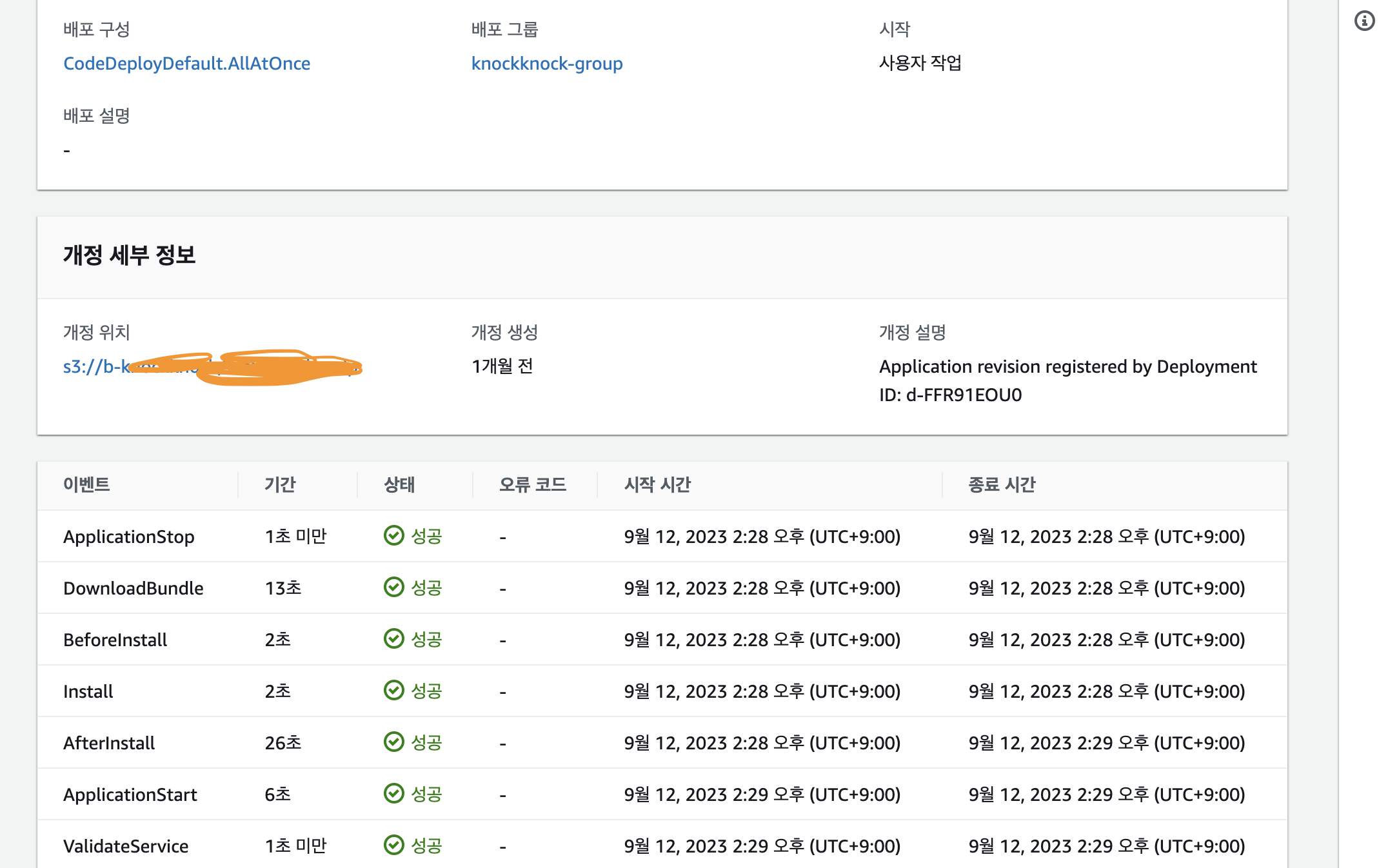Viewport: 1379px width, 868px height.
Task: Click the 이벤트 column header
Action: (86, 484)
